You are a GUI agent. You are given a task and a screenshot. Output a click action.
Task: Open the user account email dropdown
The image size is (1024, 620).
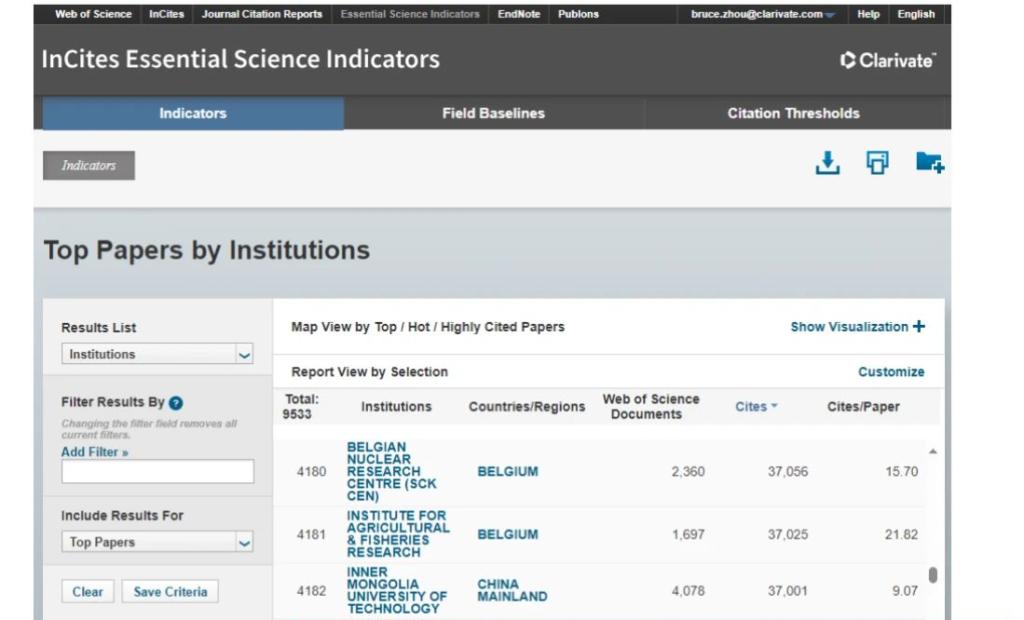[762, 14]
